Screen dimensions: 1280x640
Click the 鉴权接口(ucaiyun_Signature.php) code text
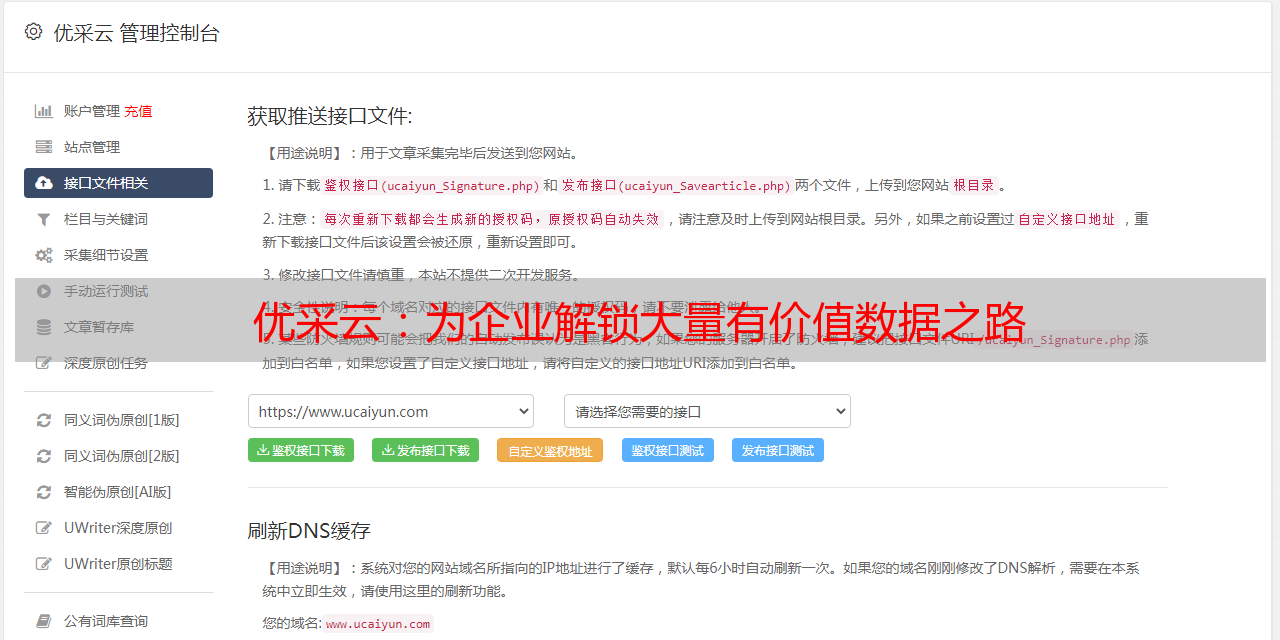tap(432, 185)
